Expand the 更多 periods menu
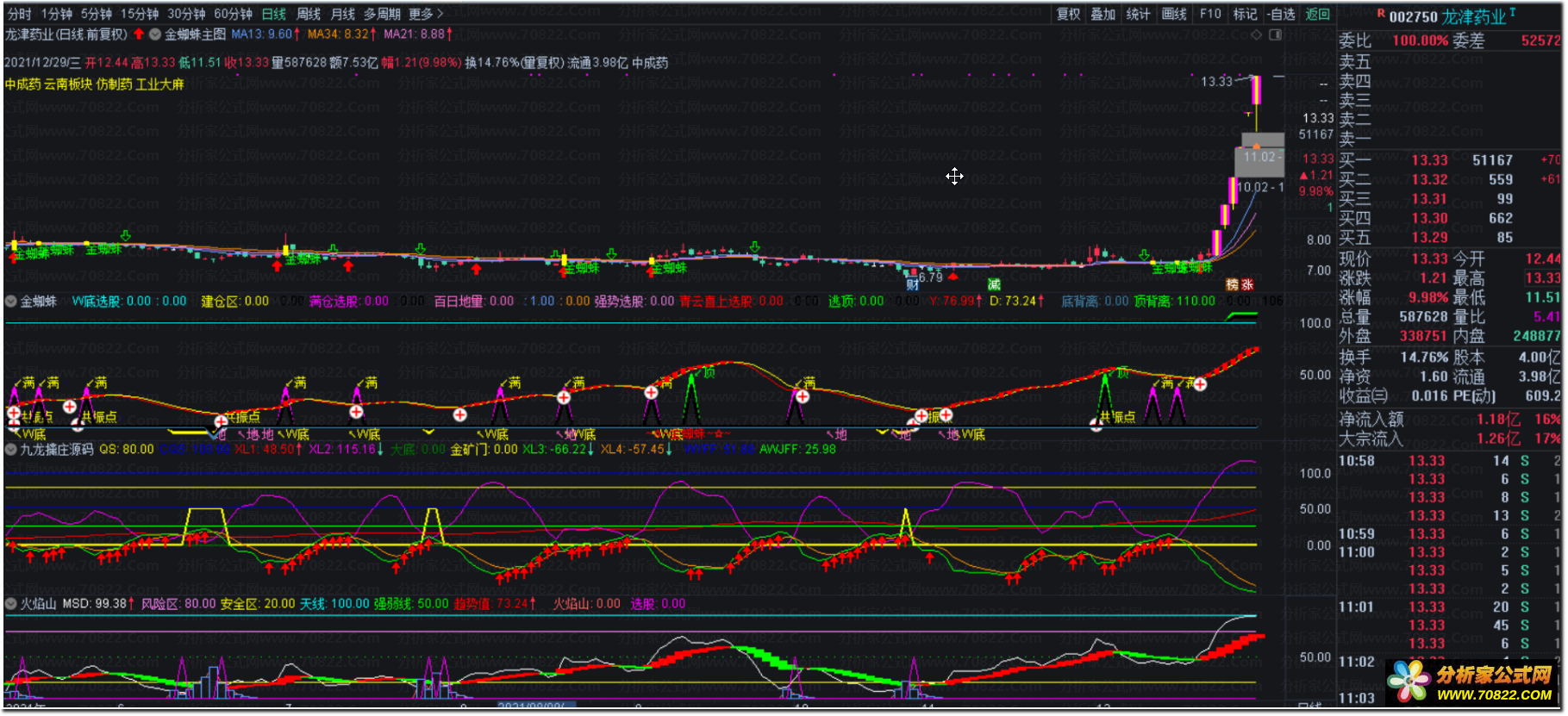1568x716 pixels. [426, 14]
